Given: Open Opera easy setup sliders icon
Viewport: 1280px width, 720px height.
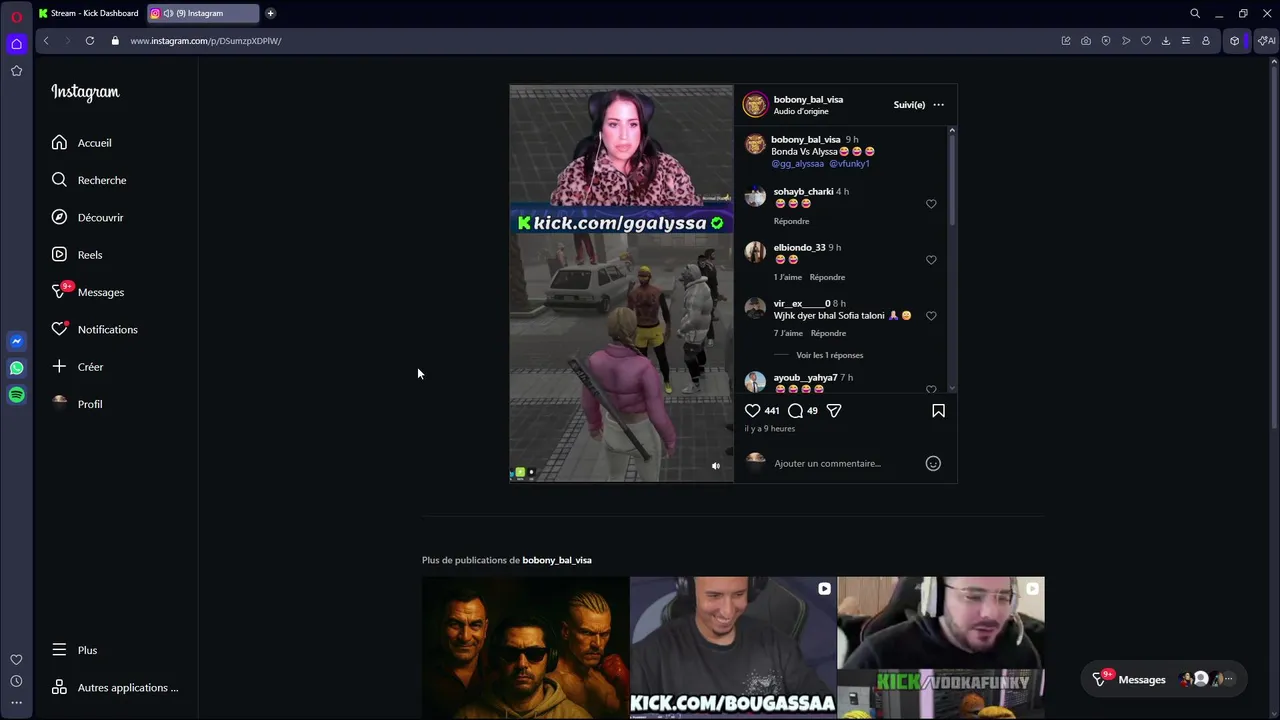Looking at the screenshot, I should 1186,41.
